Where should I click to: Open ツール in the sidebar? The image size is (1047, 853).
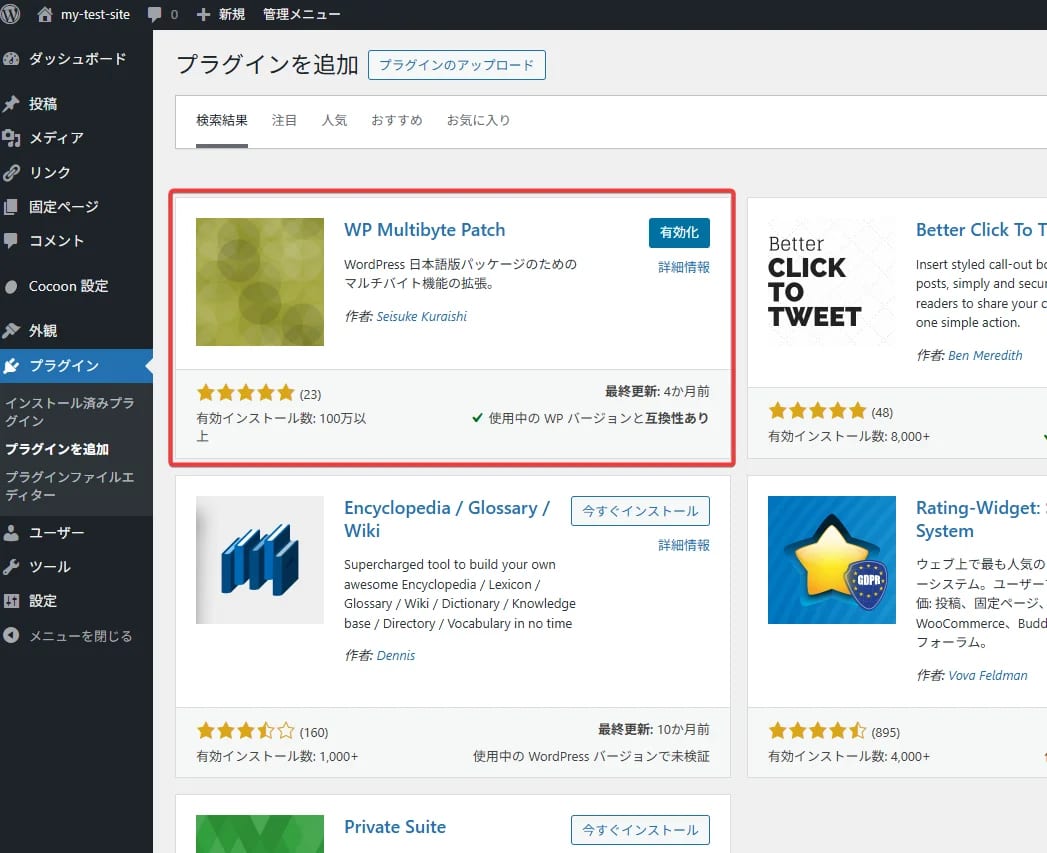pos(49,567)
